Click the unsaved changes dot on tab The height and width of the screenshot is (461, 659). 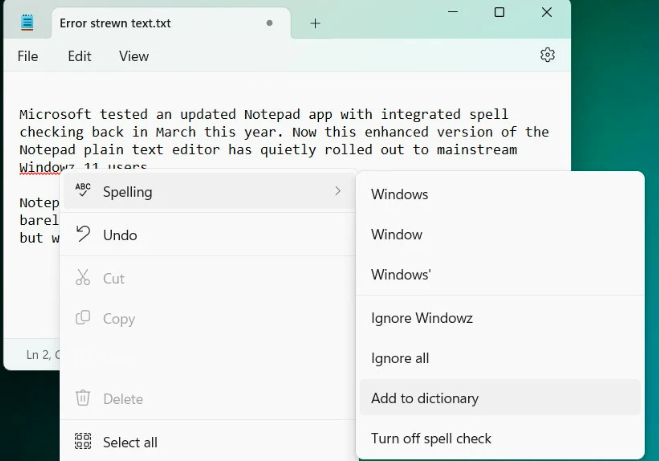coord(269,23)
